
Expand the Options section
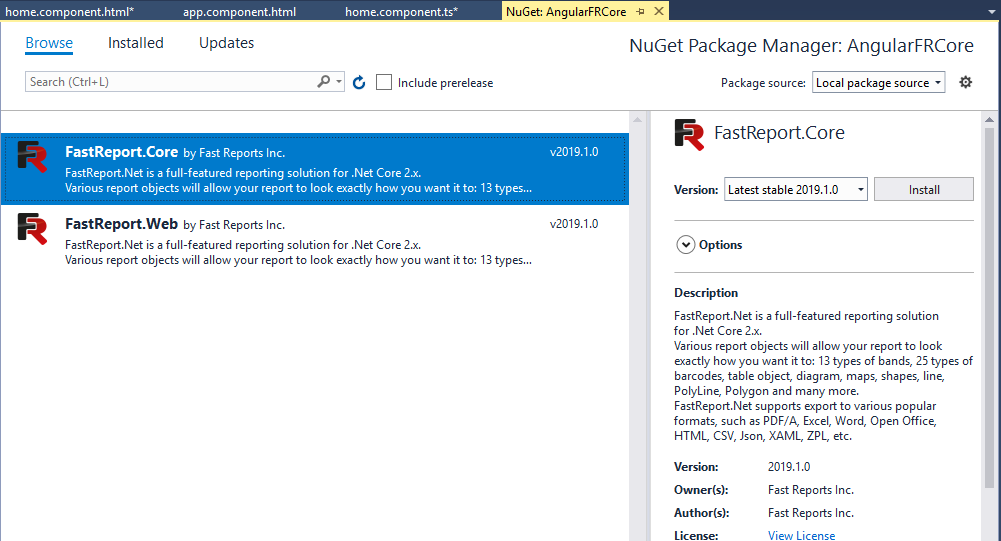686,245
